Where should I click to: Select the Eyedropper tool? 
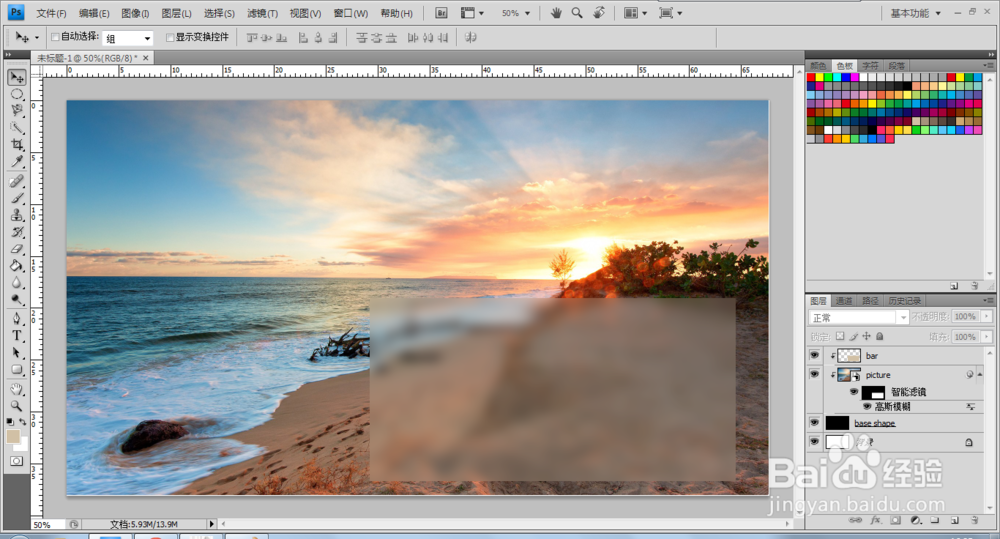pos(17,161)
